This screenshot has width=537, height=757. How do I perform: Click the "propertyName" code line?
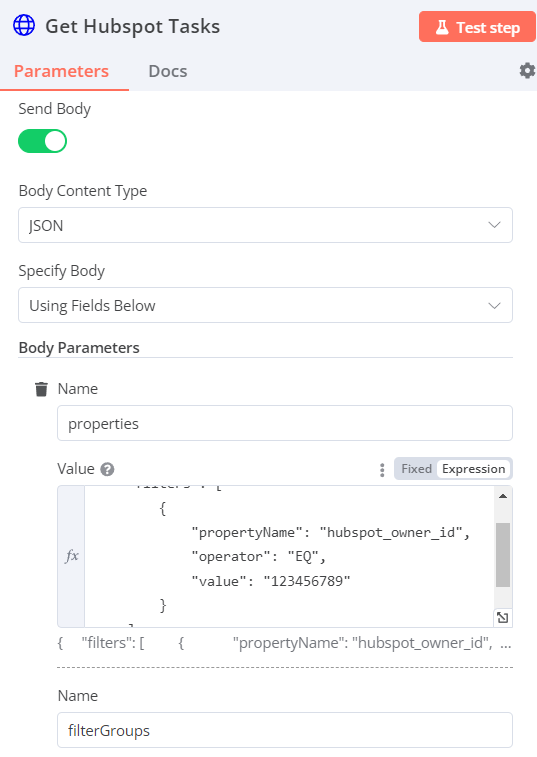coord(330,533)
